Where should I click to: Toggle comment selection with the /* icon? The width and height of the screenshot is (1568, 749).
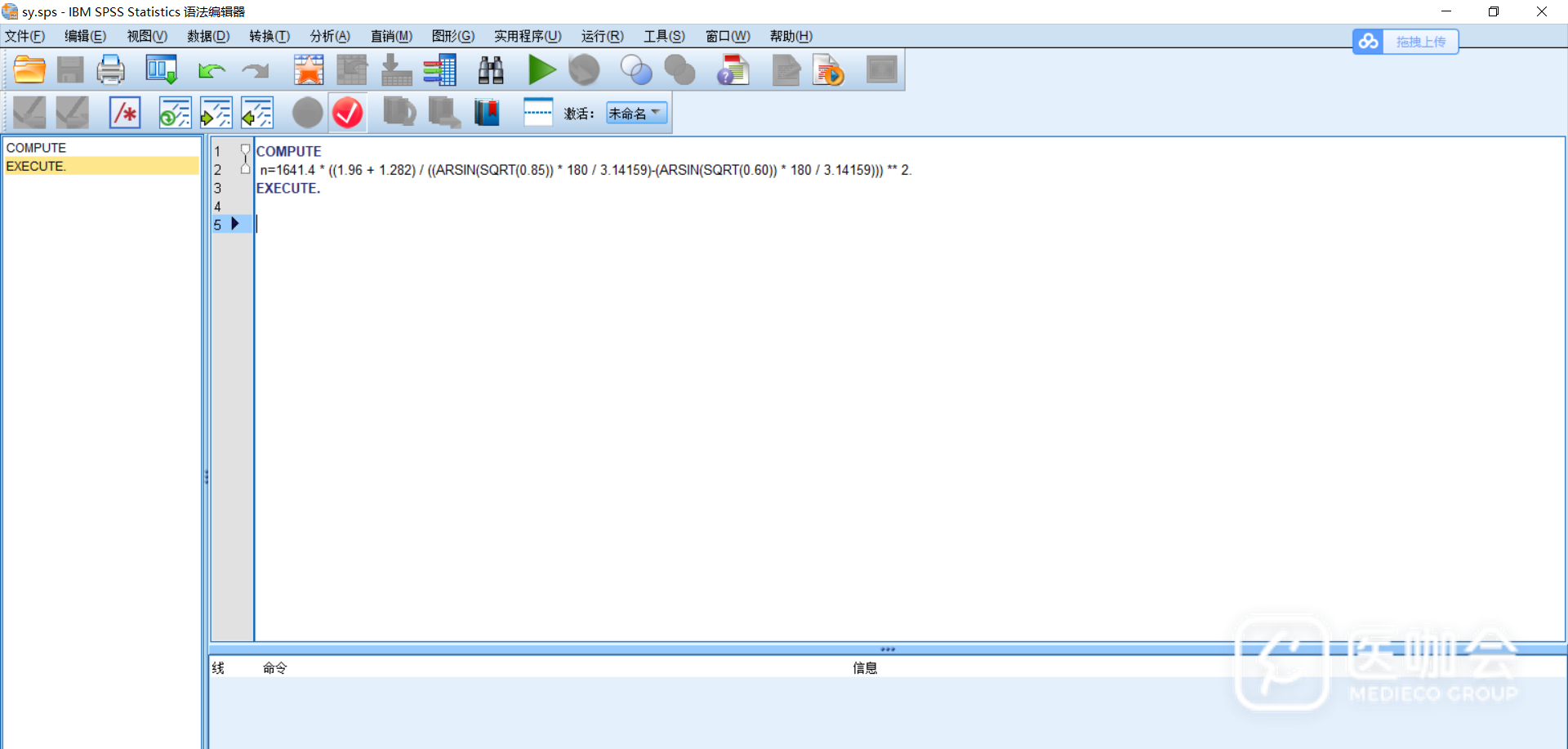125,113
